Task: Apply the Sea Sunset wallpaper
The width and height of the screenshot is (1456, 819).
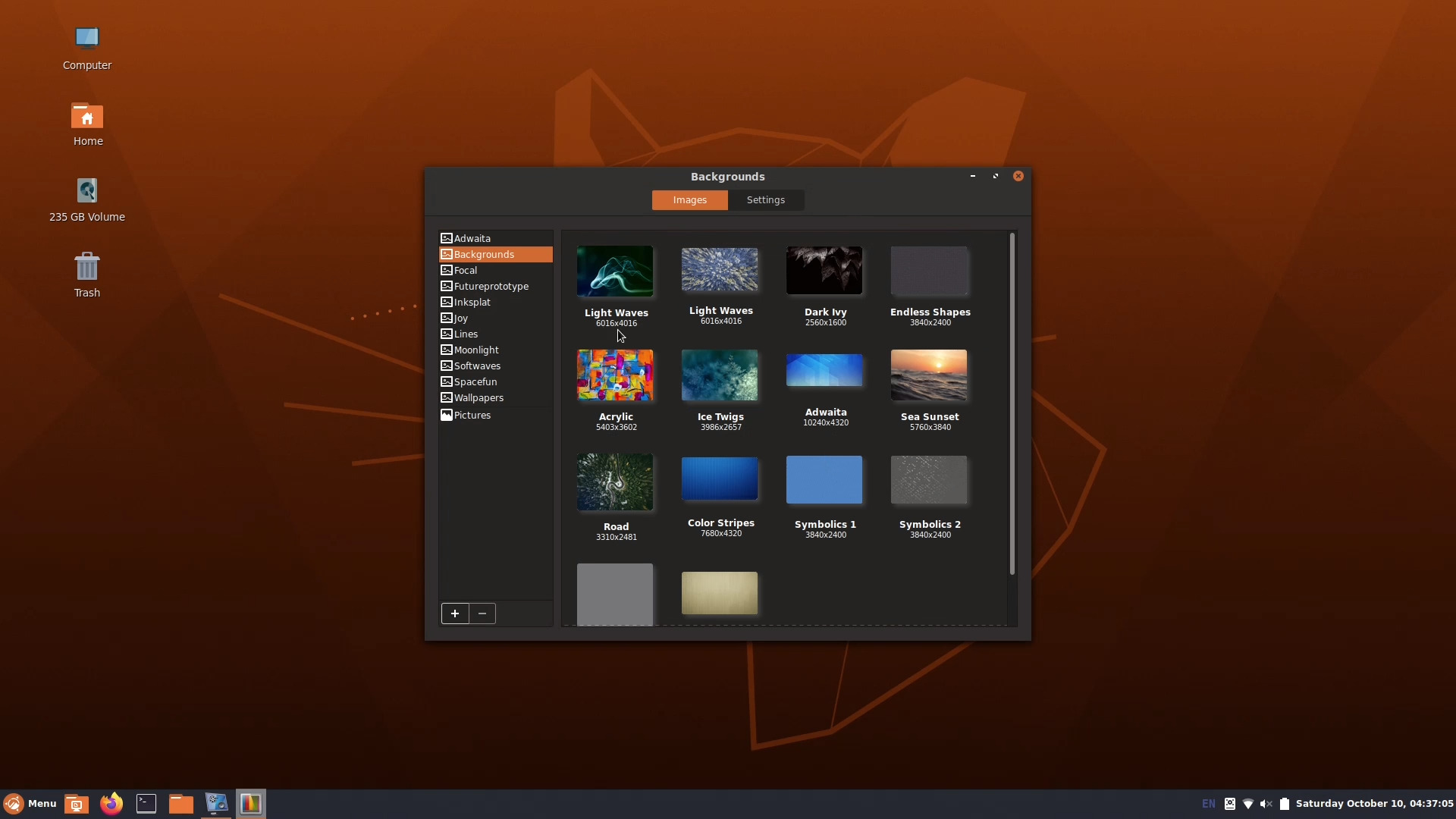Action: 929,375
